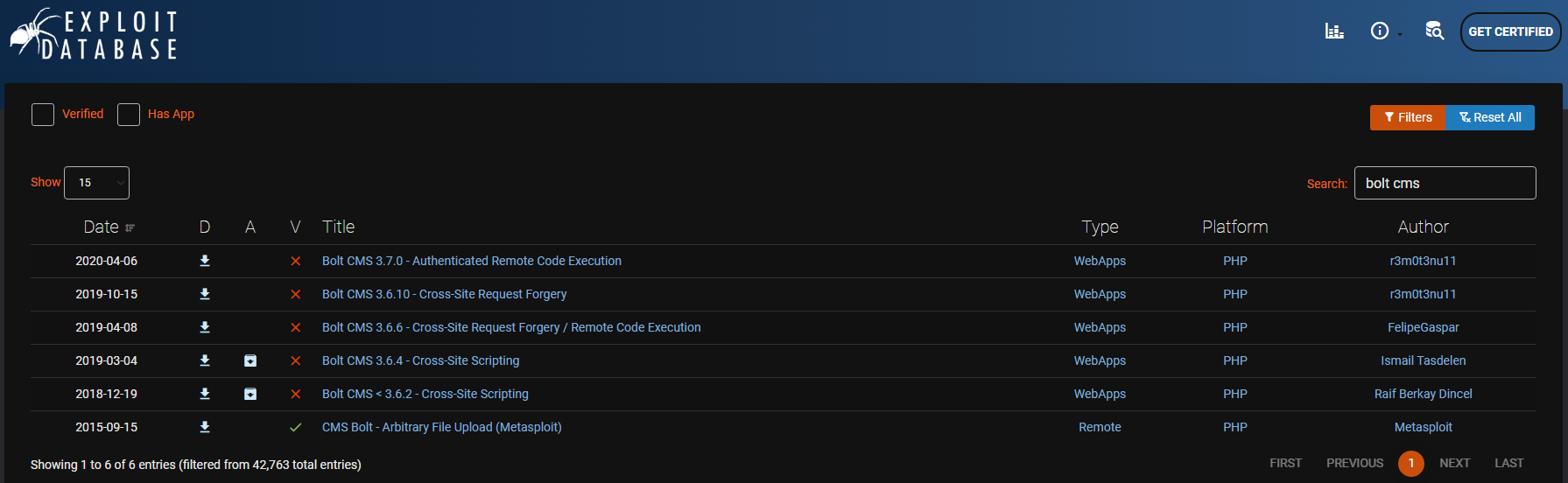Image resolution: width=1568 pixels, height=483 pixels.
Task: Select page 1 in pagination
Action: pos(1411,464)
